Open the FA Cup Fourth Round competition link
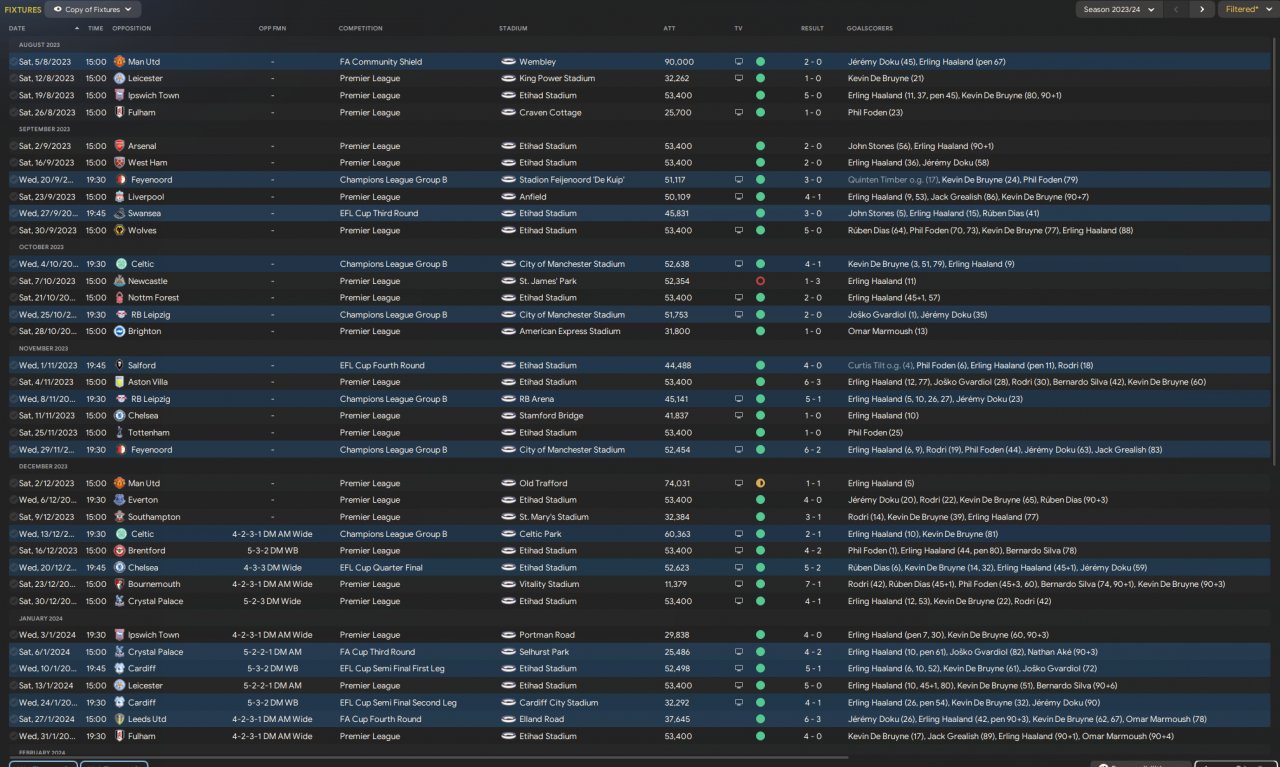This screenshot has width=1280, height=767. pyautogui.click(x=380, y=719)
